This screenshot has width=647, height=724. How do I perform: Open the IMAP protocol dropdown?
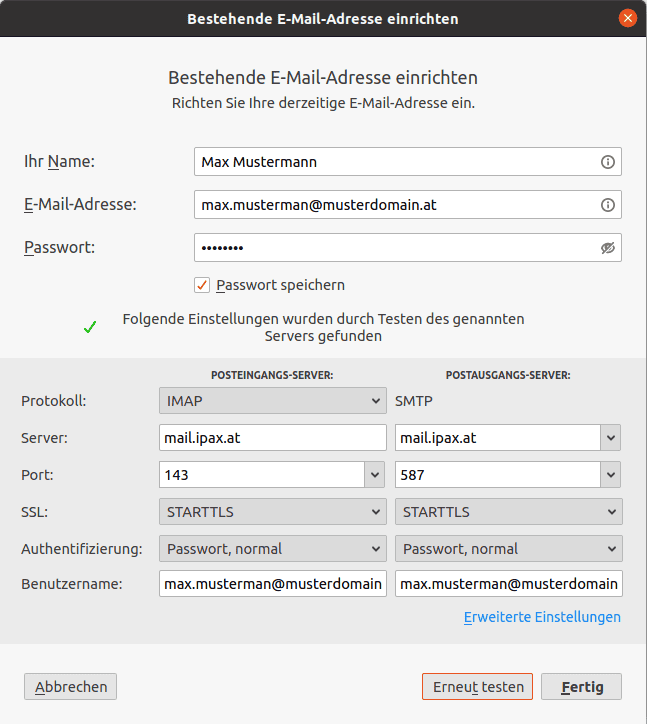click(272, 401)
